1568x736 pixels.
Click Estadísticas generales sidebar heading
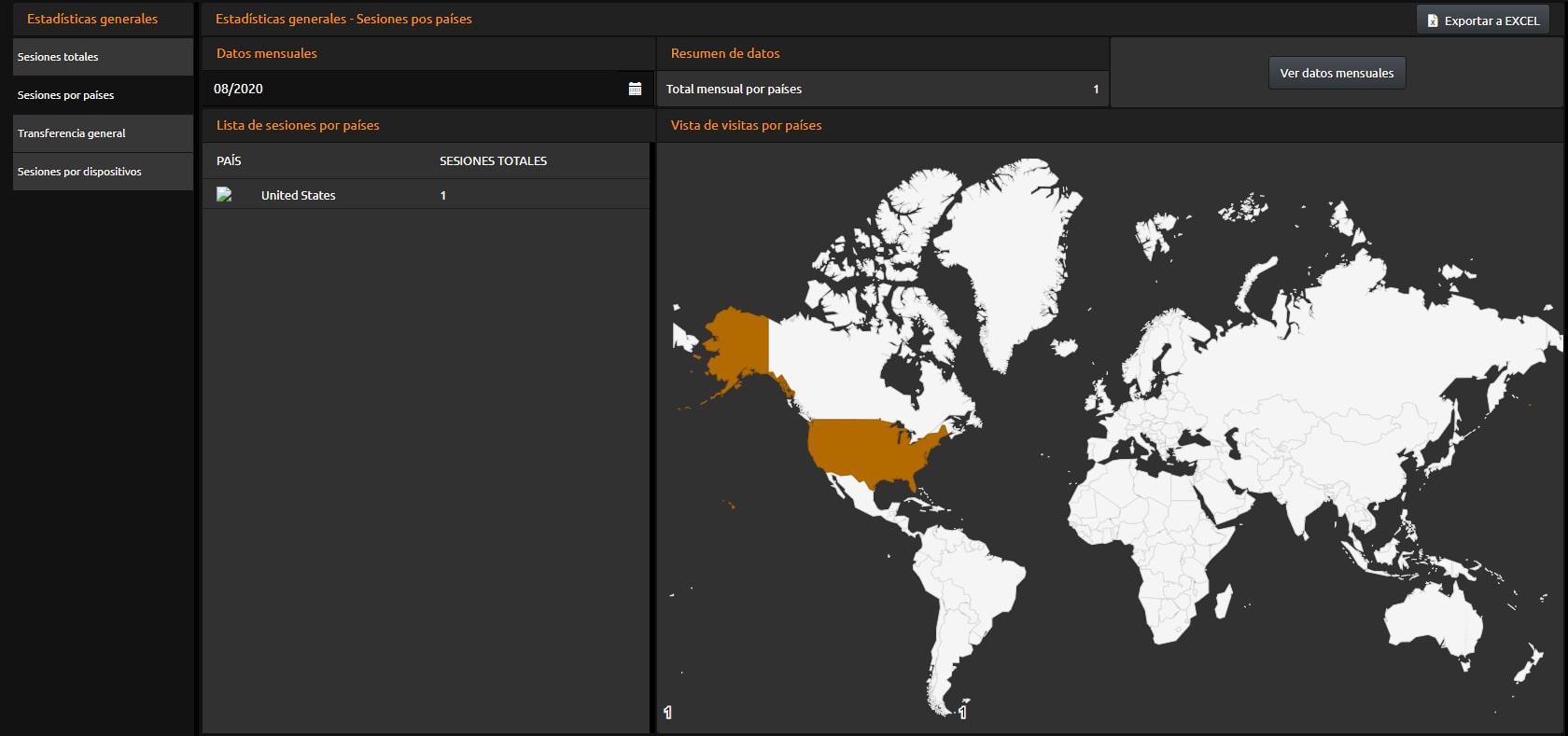click(x=92, y=19)
